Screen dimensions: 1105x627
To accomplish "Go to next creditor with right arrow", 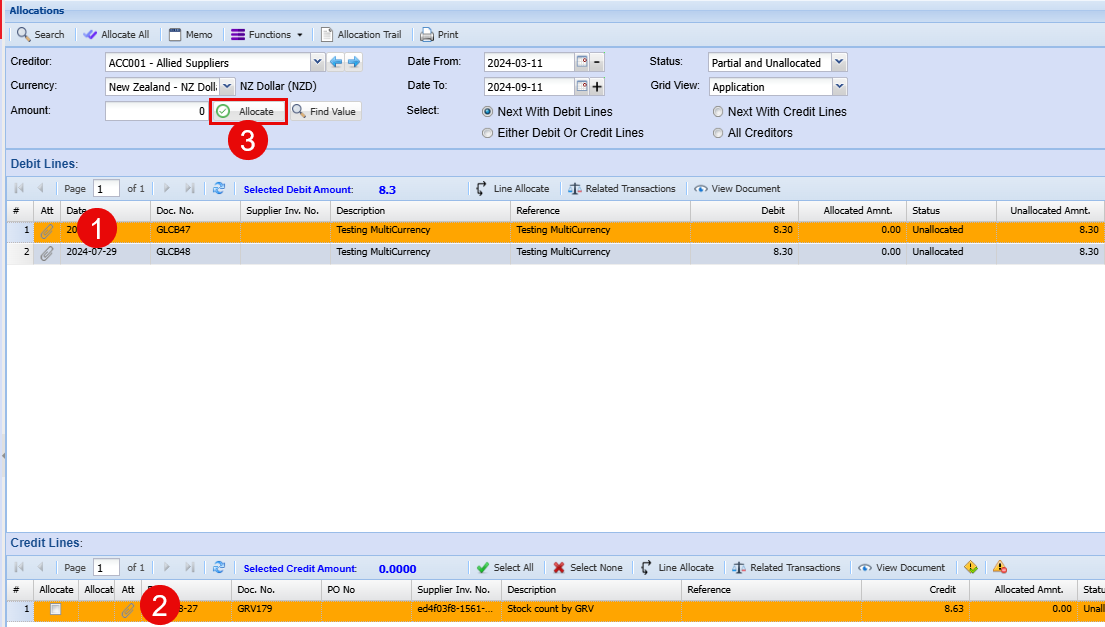I will point(354,62).
